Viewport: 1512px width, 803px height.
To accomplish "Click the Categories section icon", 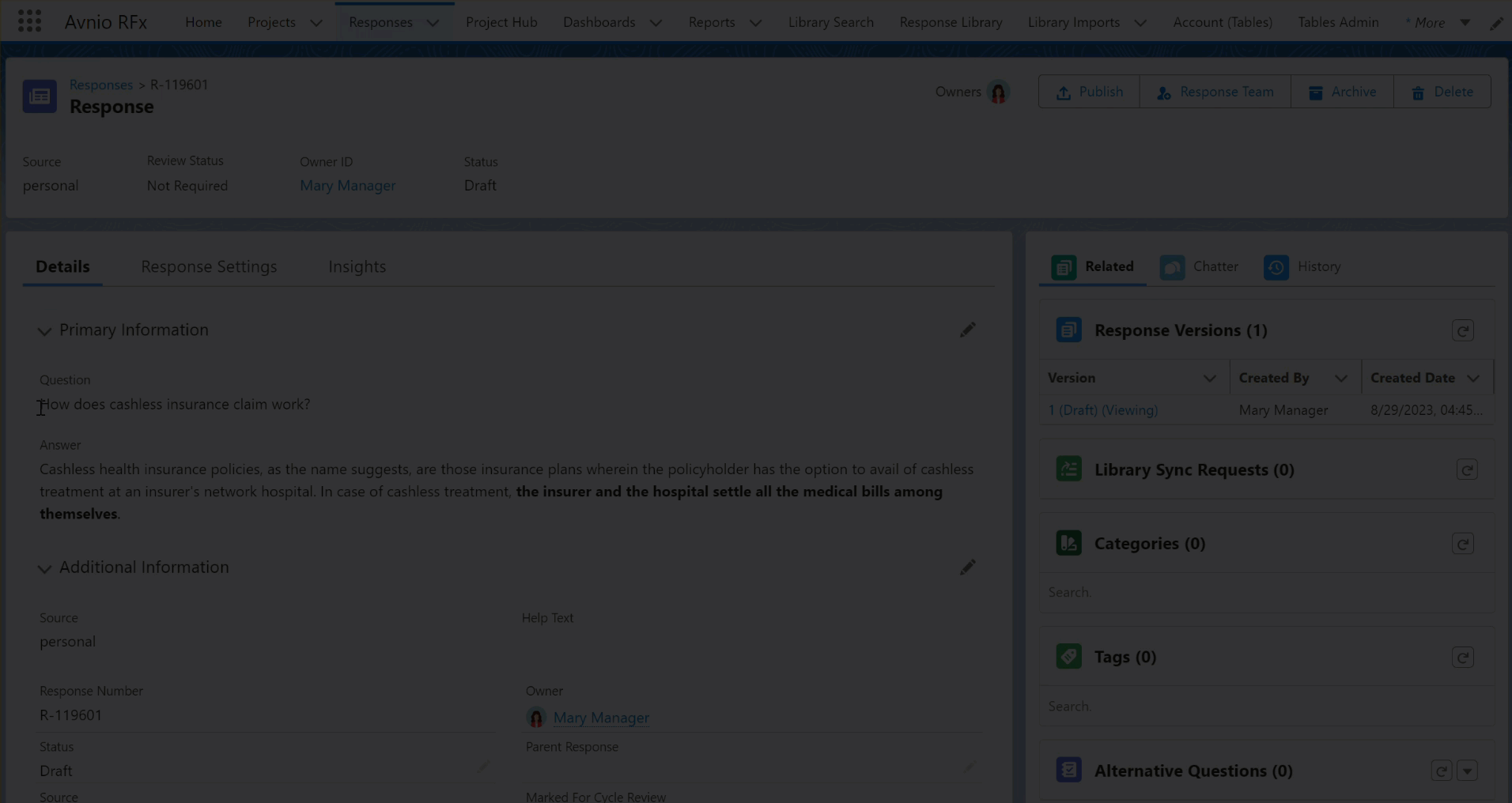I will 1068,543.
